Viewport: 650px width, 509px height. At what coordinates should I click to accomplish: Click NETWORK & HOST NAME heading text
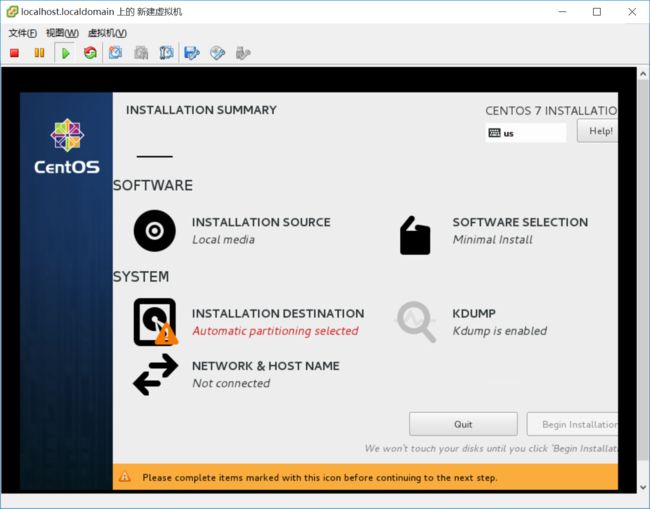coord(266,366)
